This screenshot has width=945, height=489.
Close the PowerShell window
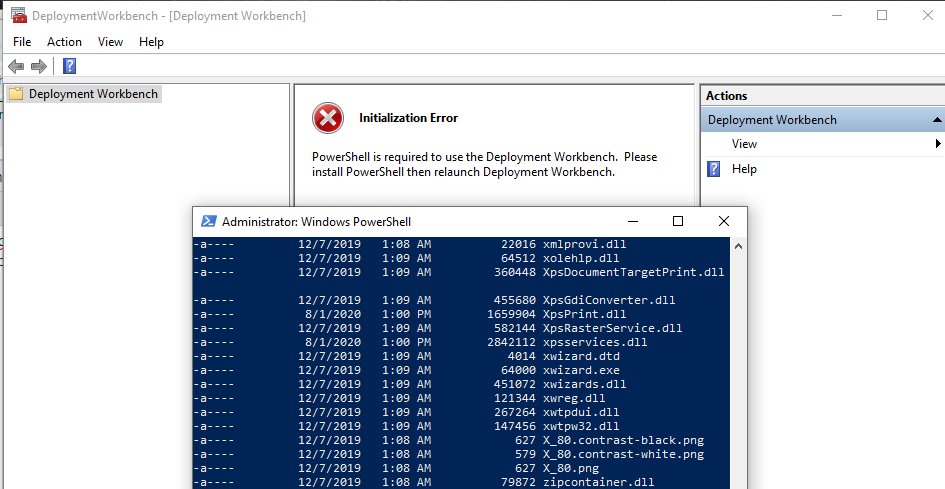pos(724,221)
